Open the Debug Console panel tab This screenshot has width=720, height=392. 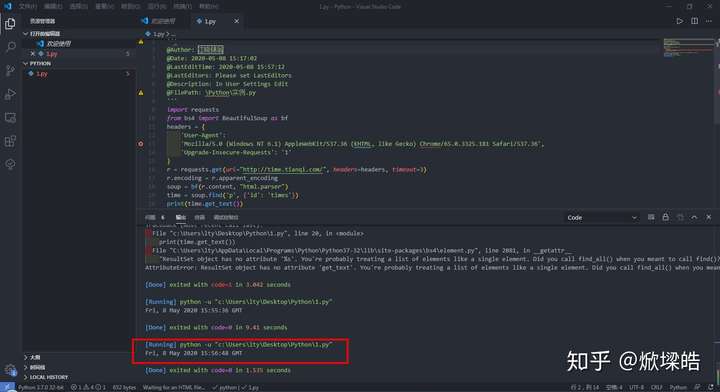click(x=225, y=217)
